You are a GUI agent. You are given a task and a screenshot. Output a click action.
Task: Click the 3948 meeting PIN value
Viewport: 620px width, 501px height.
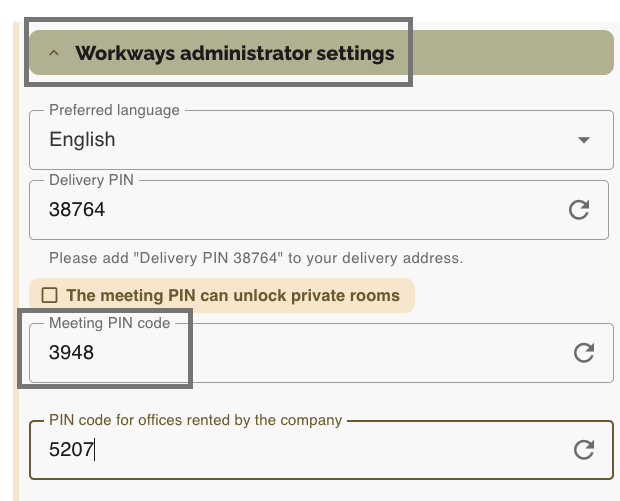(71, 352)
